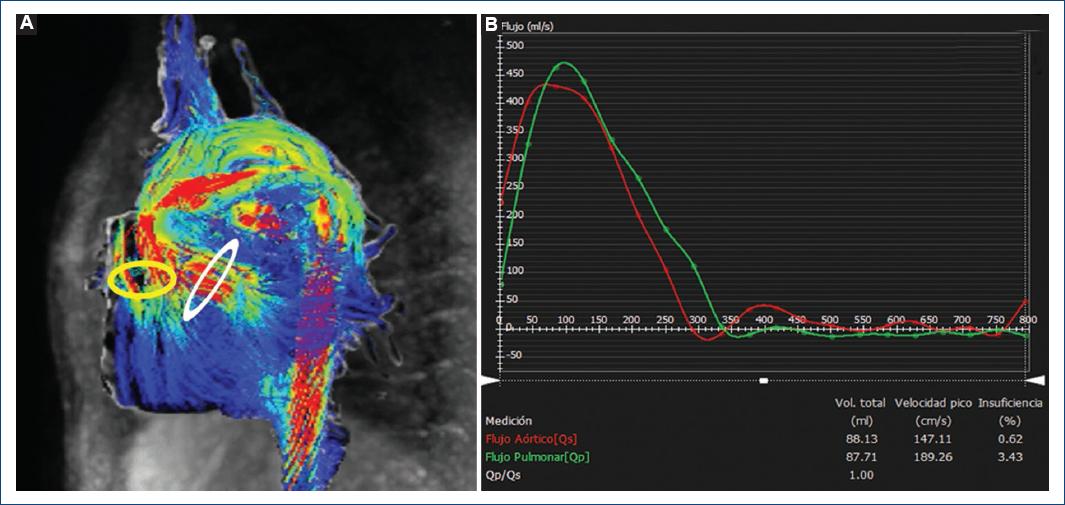
Task: Click the Qp/Qs ratio value 1.00
Action: 860,474
